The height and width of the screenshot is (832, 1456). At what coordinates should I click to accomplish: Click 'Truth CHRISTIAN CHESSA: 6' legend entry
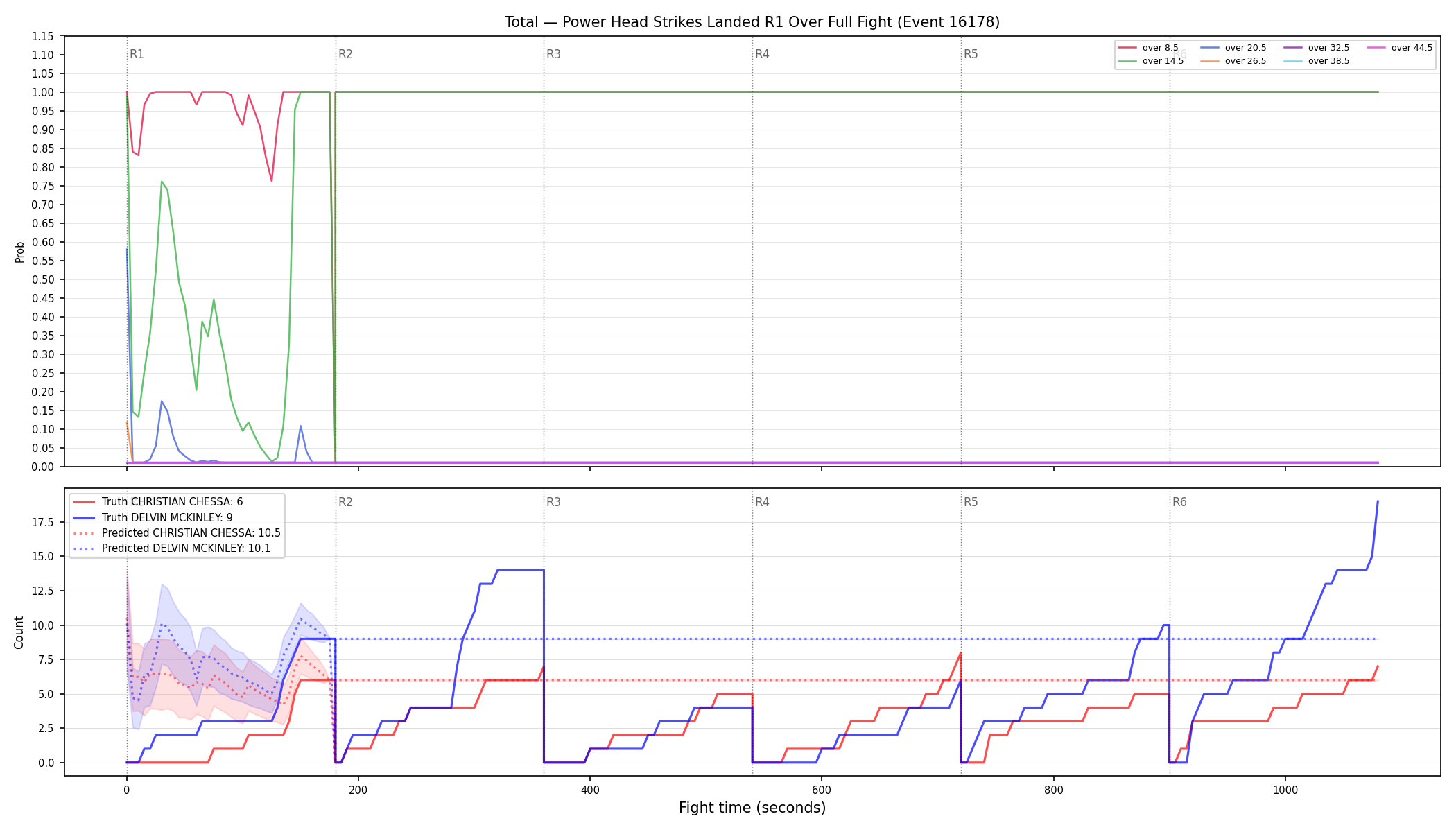[x=158, y=502]
